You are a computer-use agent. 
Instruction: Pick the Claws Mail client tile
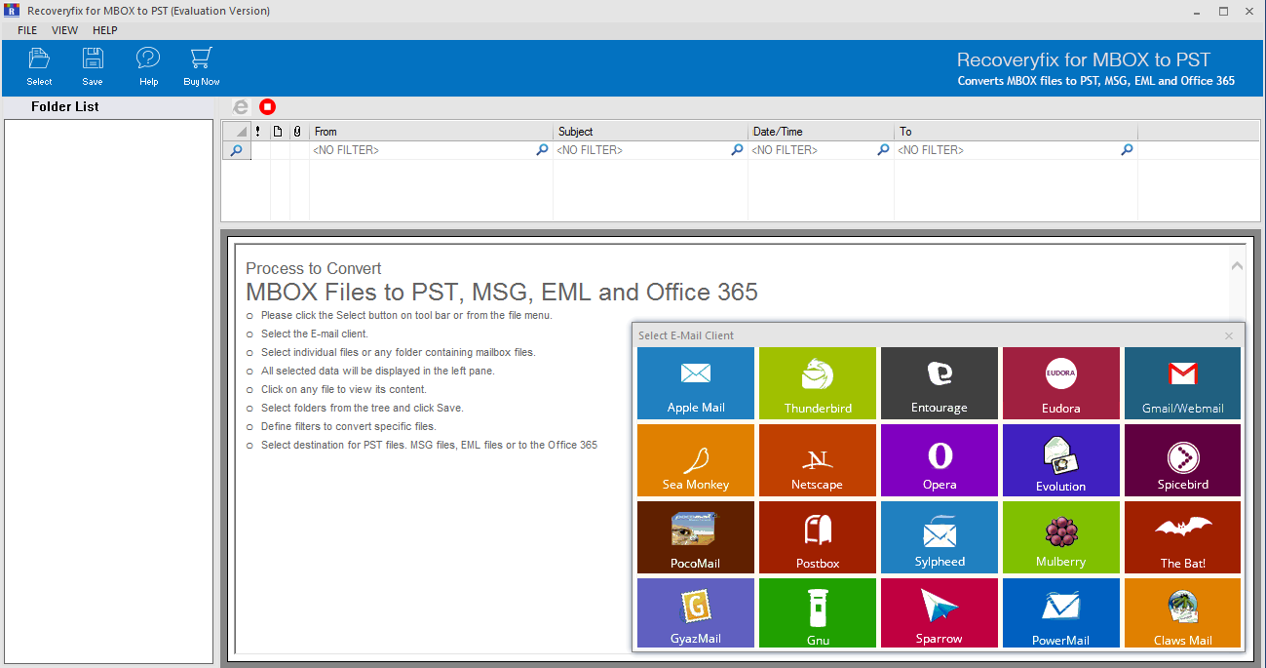pyautogui.click(x=1183, y=613)
